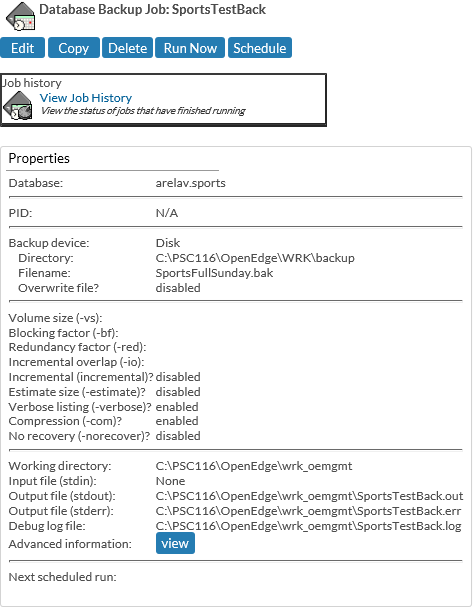
Task: Click the SportsTestBack.err stderr path
Action: click(308, 511)
